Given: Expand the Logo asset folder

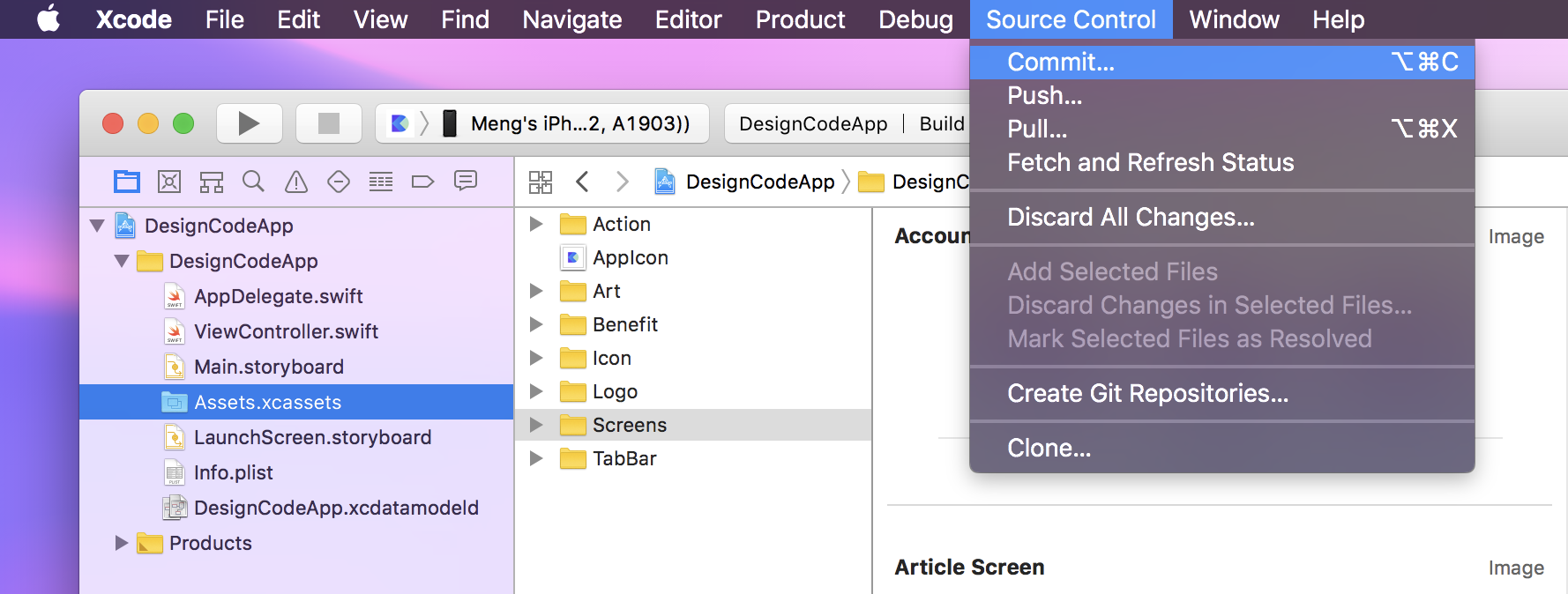Looking at the screenshot, I should click(x=535, y=391).
